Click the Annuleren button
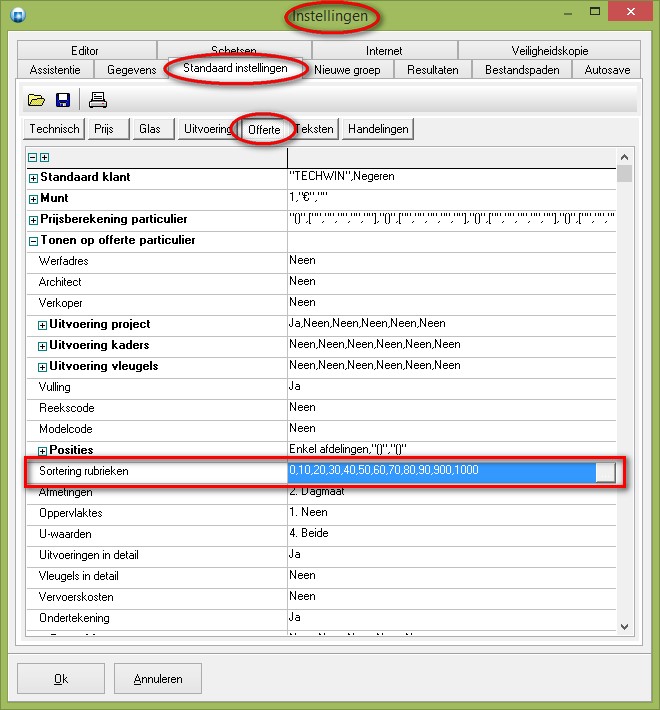Image resolution: width=660 pixels, height=710 pixels. click(158, 678)
